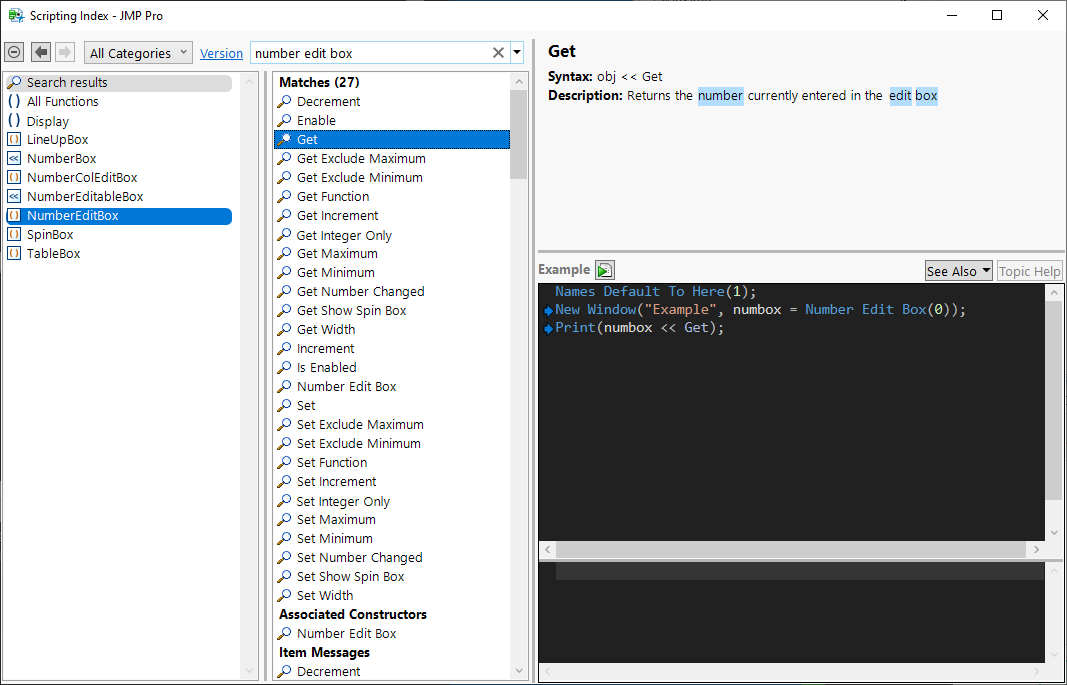Image resolution: width=1067 pixels, height=685 pixels.
Task: Click the example code horizontal scrollbar
Action: coord(790,550)
